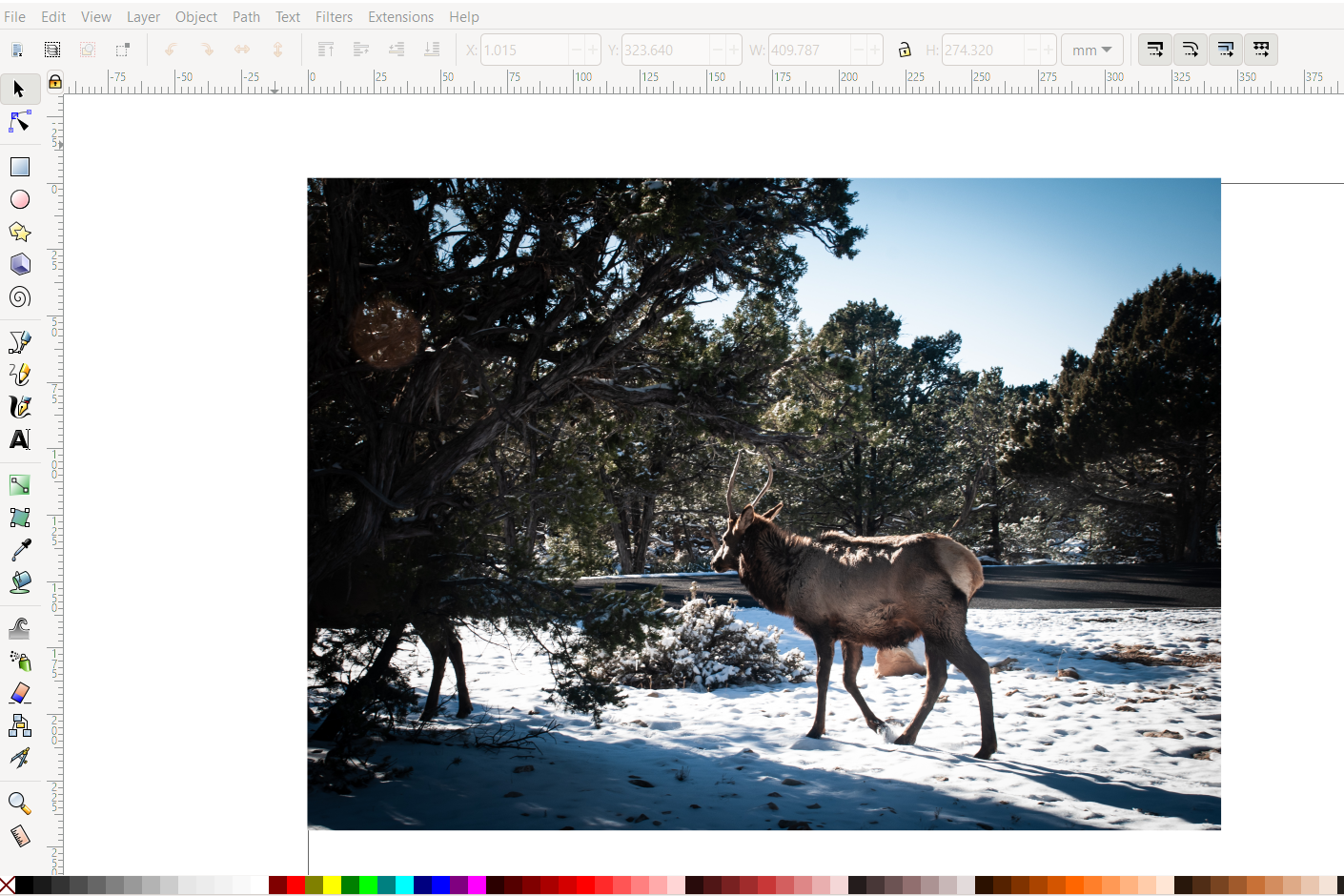Flip selection horizontally
The height and width of the screenshot is (896, 1344).
click(x=242, y=50)
